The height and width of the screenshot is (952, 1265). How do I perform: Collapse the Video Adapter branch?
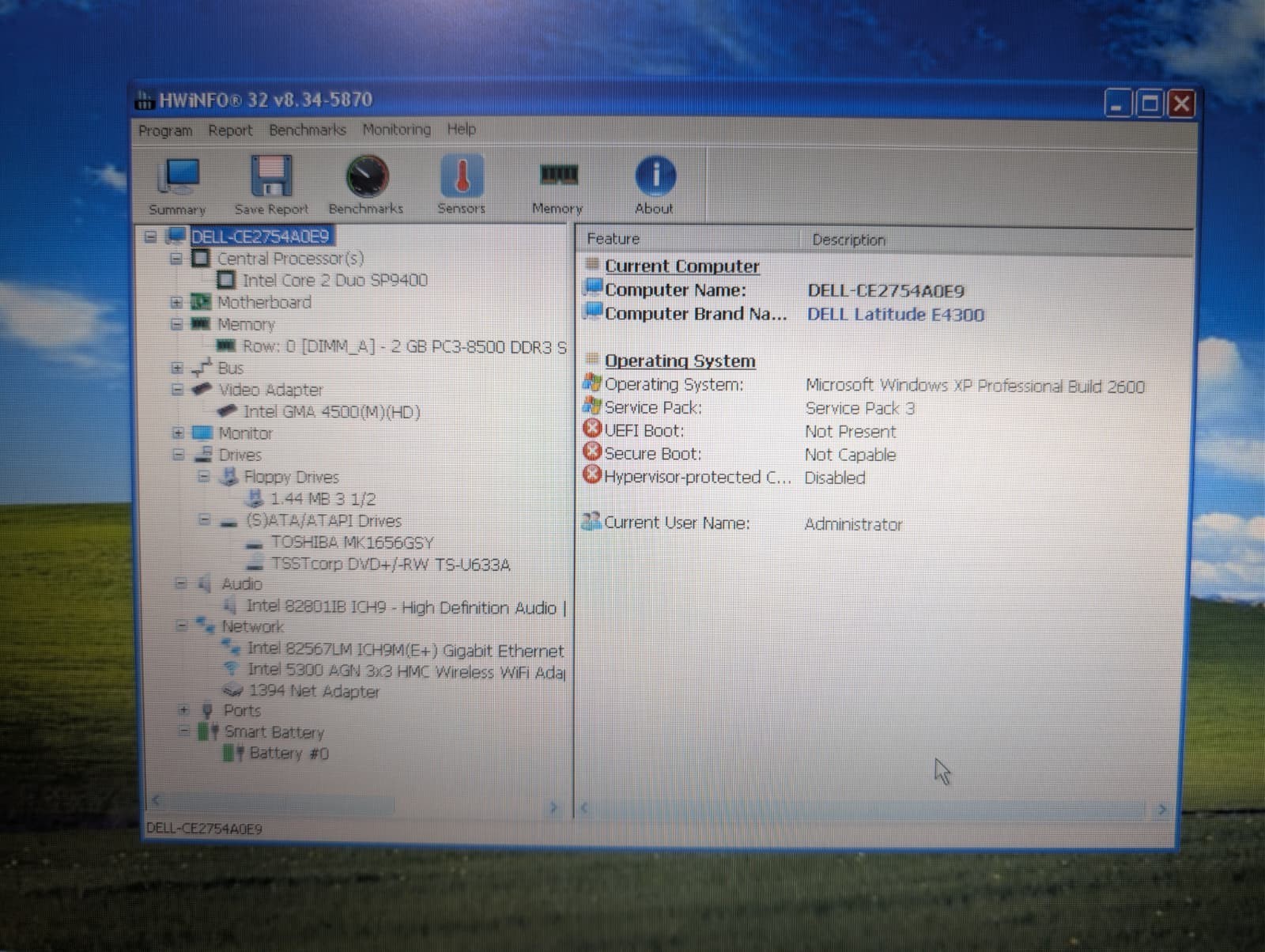177,390
